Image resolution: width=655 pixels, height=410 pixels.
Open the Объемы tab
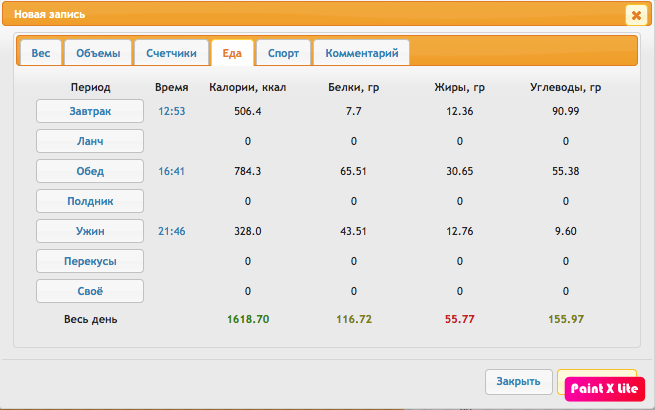98,53
